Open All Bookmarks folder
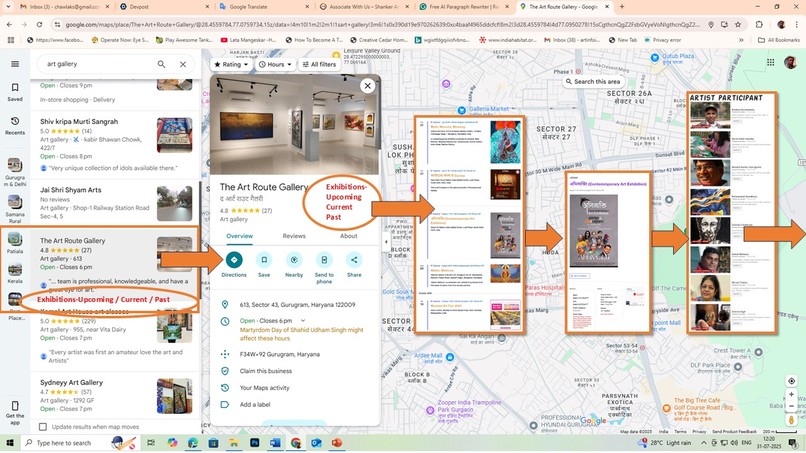The width and height of the screenshot is (806, 453). point(779,40)
